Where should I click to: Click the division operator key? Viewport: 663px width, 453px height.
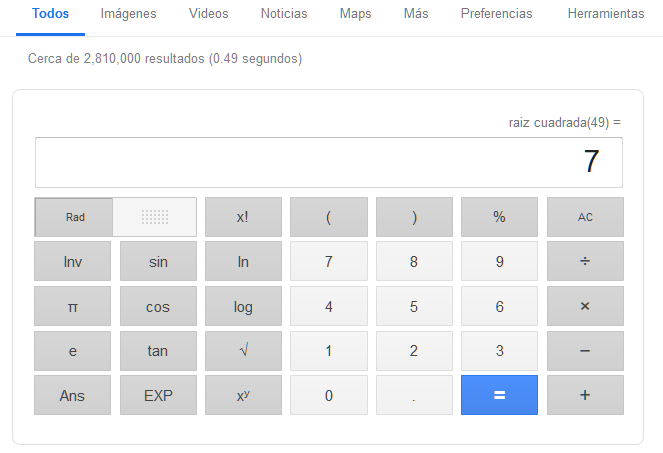[585, 262]
